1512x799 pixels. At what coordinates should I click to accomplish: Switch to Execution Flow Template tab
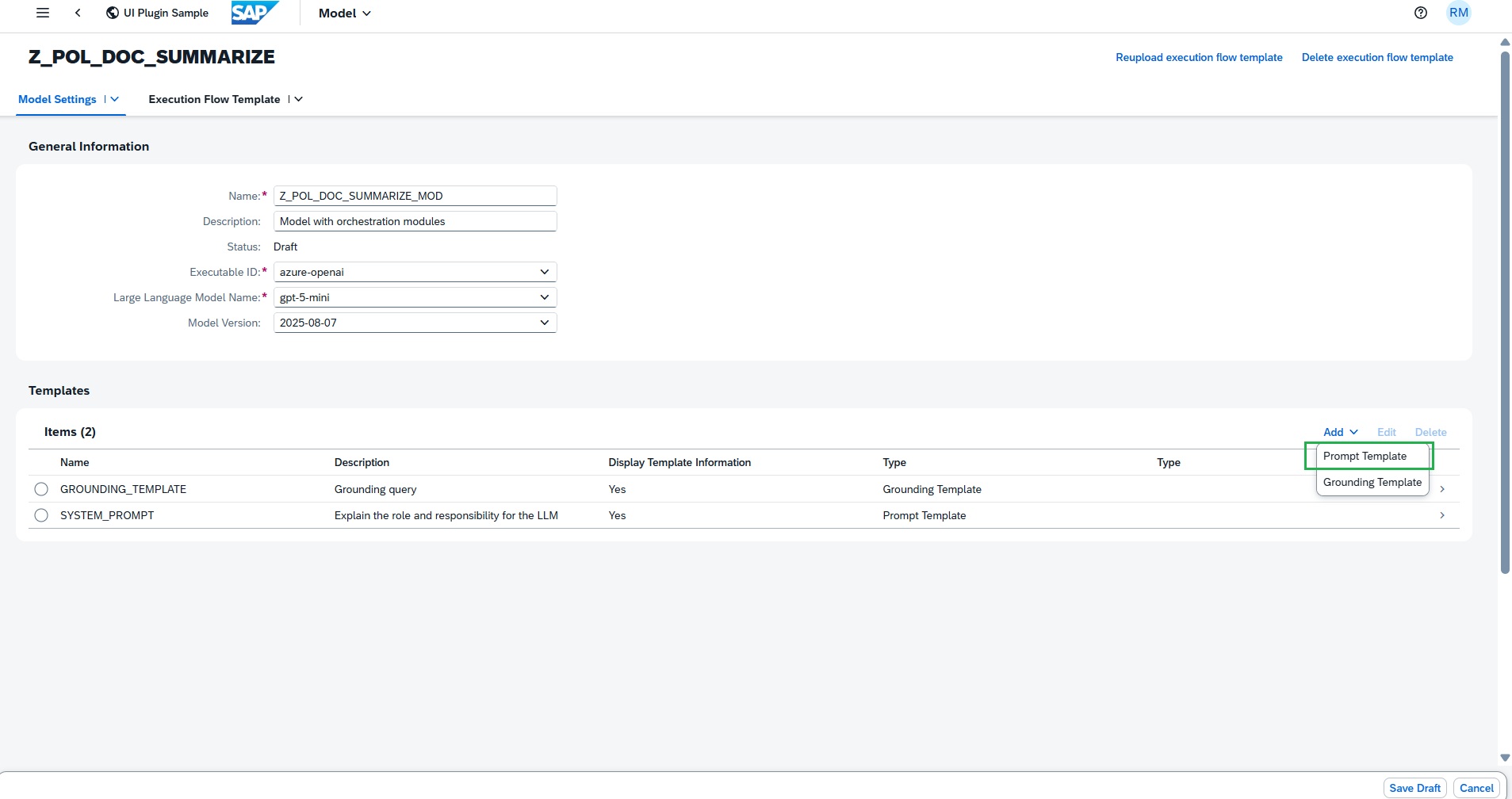(x=214, y=99)
